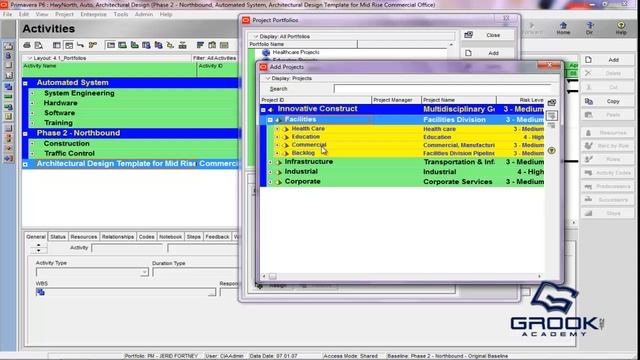Click the Copy button in the Activities command bar
Screen dimensions: 640x360
pyautogui.click(x=607, y=101)
